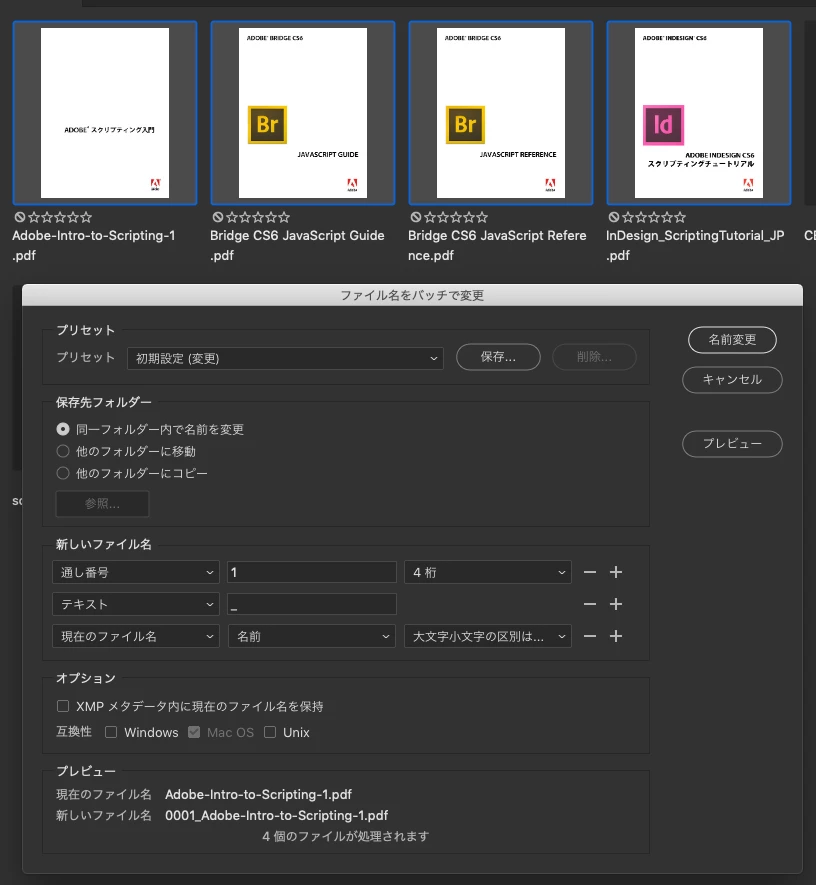Click reject icon under Bridge CS6 JavaScript Reference.pdf

416,217
